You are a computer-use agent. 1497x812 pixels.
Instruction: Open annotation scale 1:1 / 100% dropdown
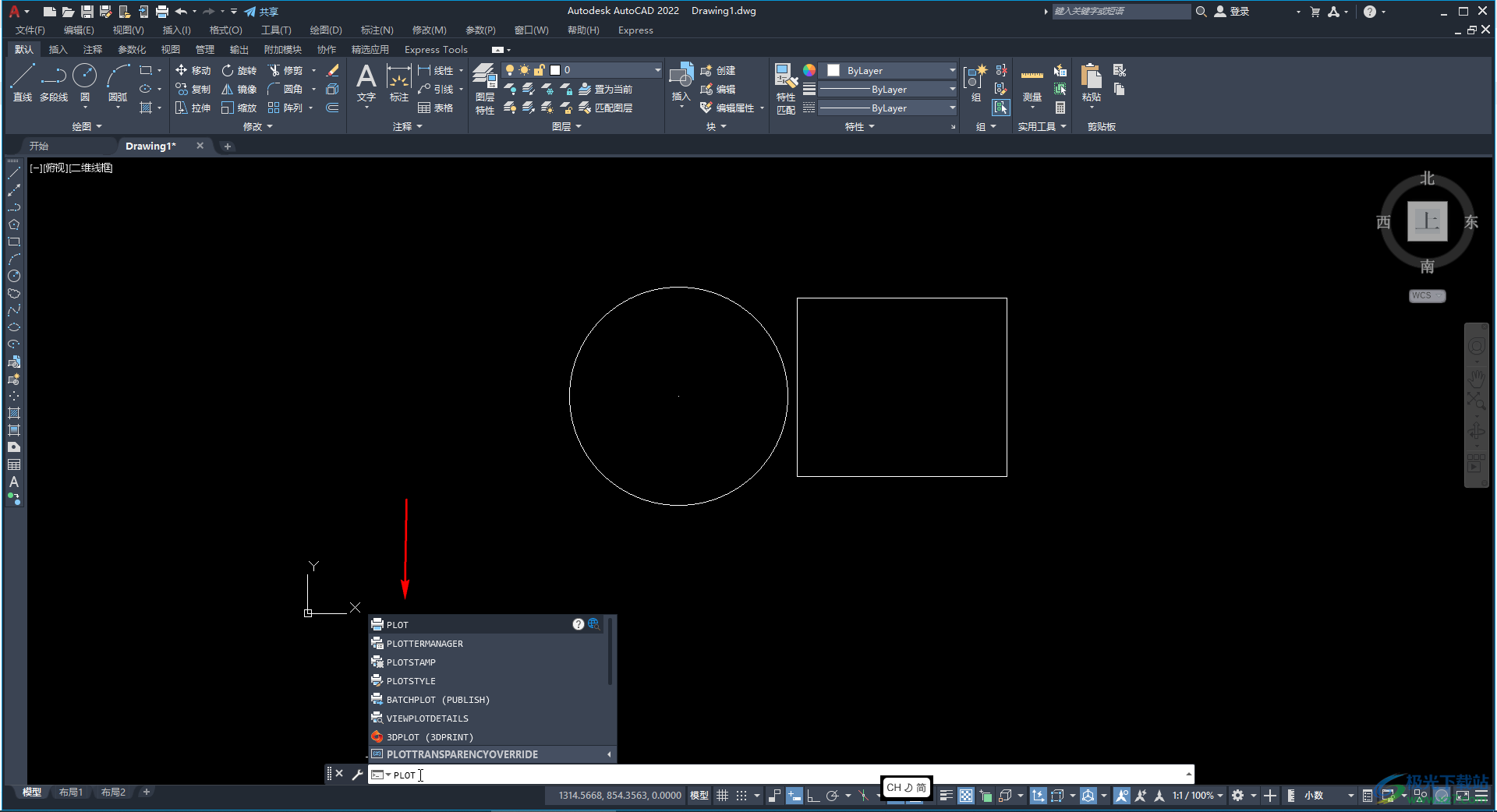point(1198,796)
